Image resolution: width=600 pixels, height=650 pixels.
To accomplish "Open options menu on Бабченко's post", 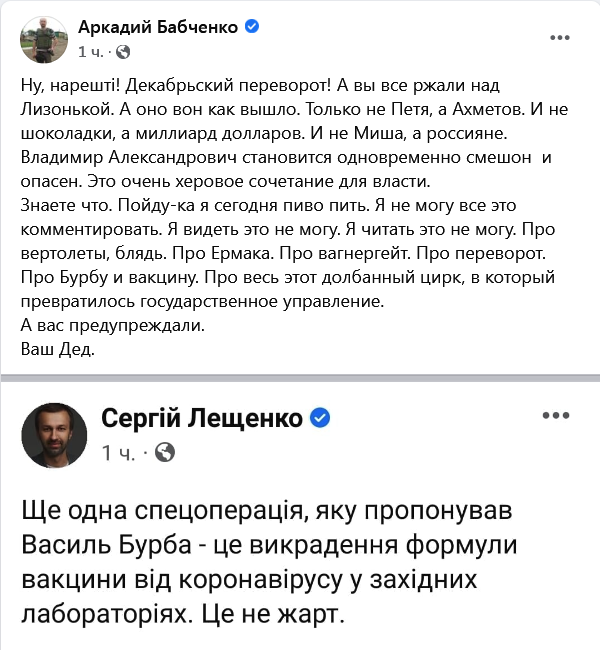I will [560, 38].
